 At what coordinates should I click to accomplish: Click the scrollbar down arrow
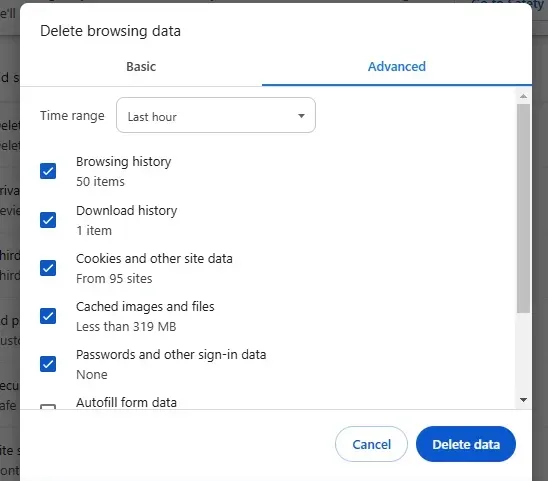[x=523, y=400]
